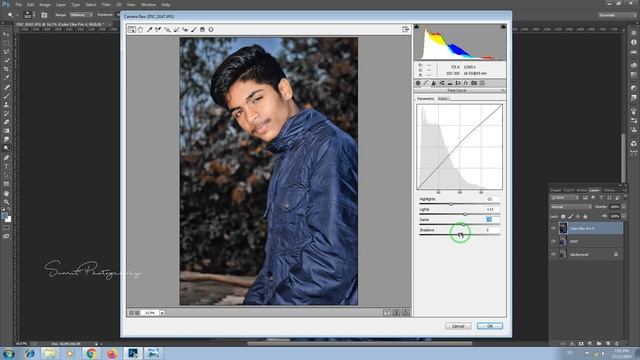Toggle highlight clipping warning on histogram
This screenshot has height=360, width=640.
pos(503,27)
